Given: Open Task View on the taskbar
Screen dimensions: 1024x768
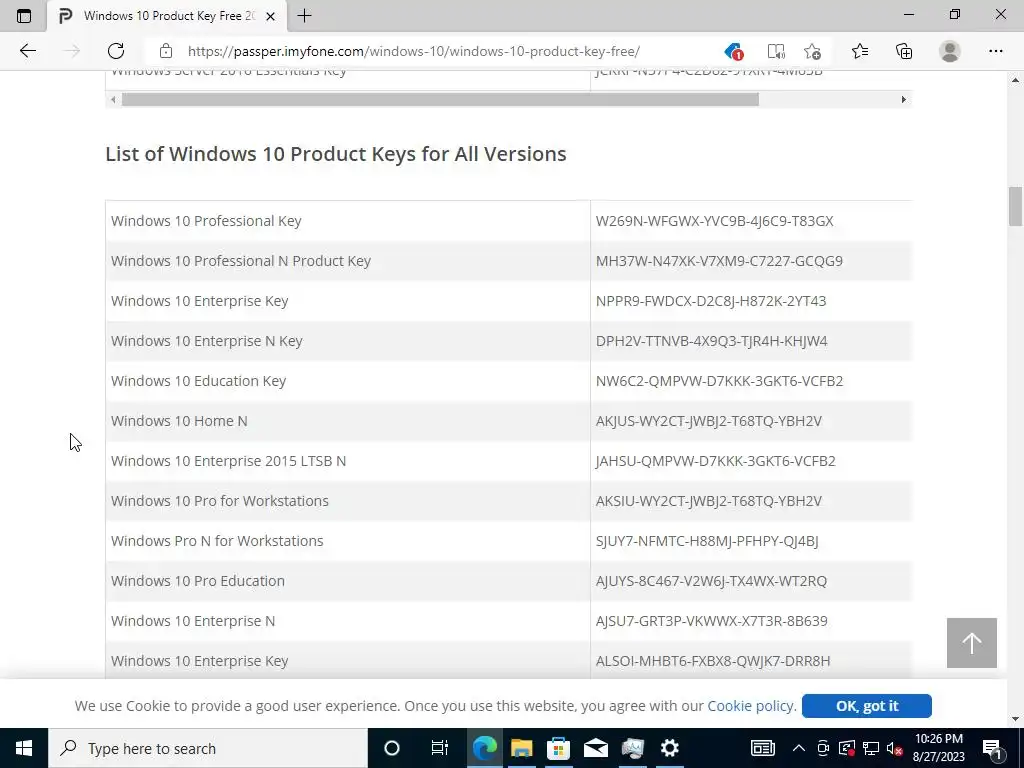Looking at the screenshot, I should click(x=440, y=748).
